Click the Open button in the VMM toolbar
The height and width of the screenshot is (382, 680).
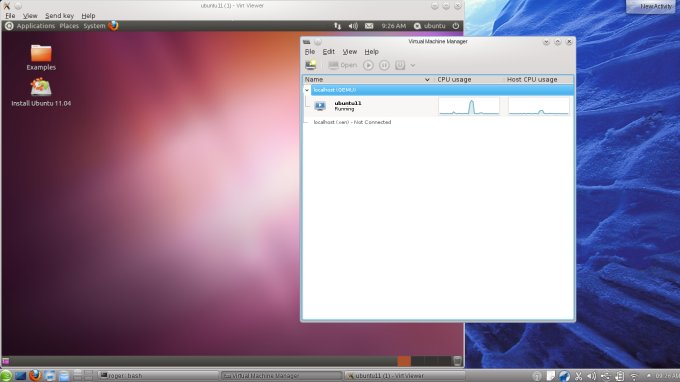[x=343, y=65]
